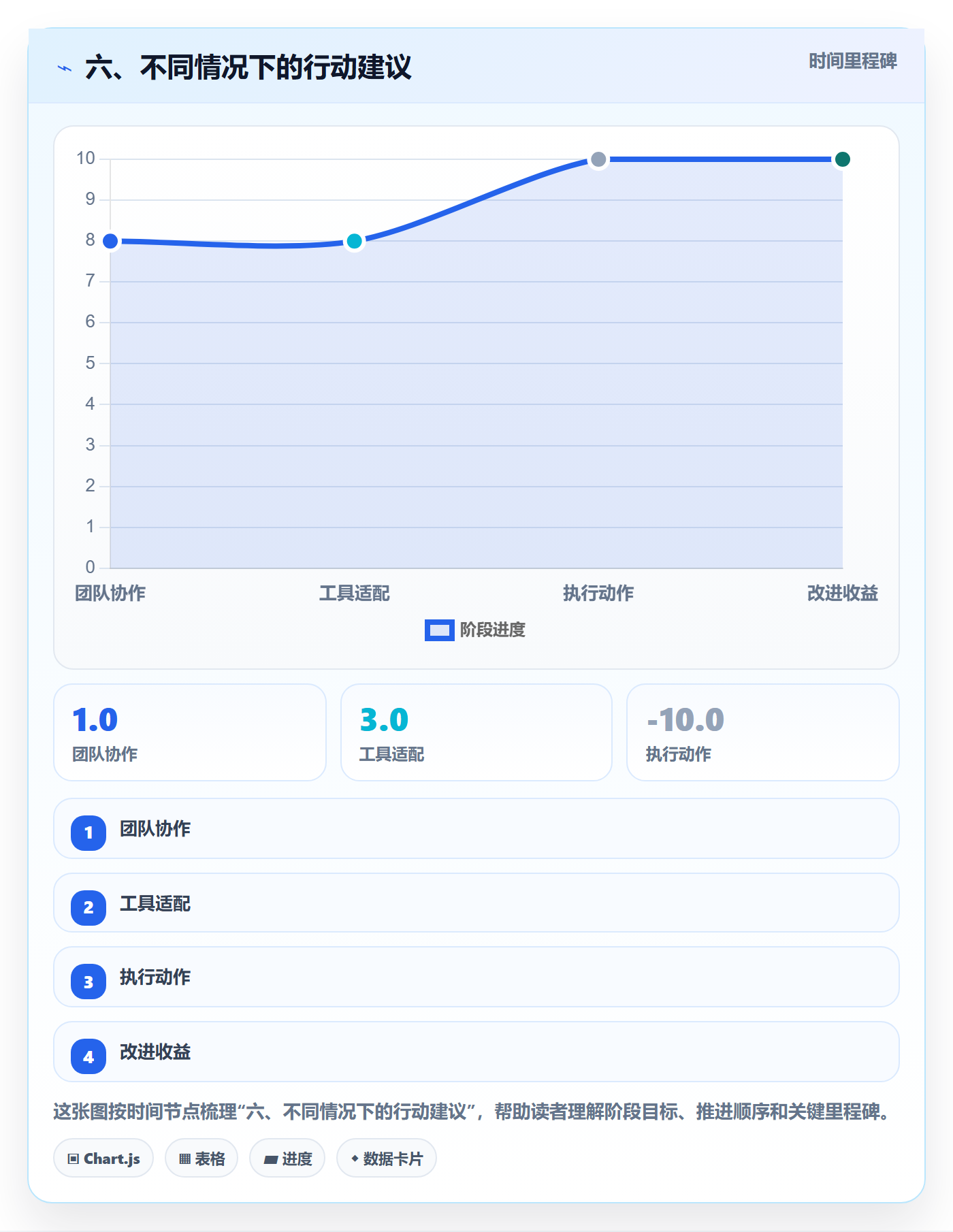This screenshot has height=1232, width=953.
Task: Click the description paragraph starting 这张图按时间节点
Action: [x=473, y=1112]
